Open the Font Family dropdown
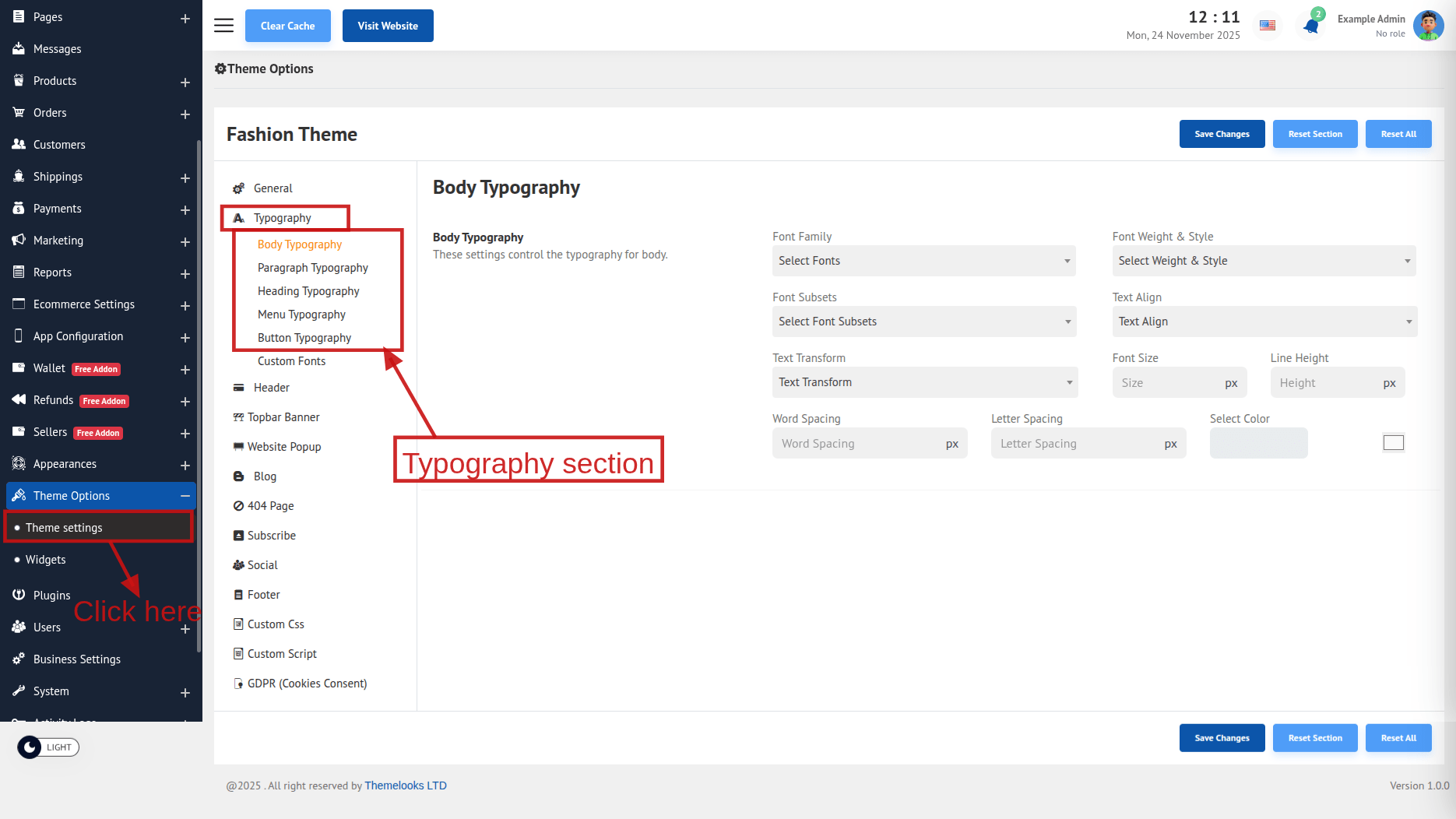1456x819 pixels. 923,261
